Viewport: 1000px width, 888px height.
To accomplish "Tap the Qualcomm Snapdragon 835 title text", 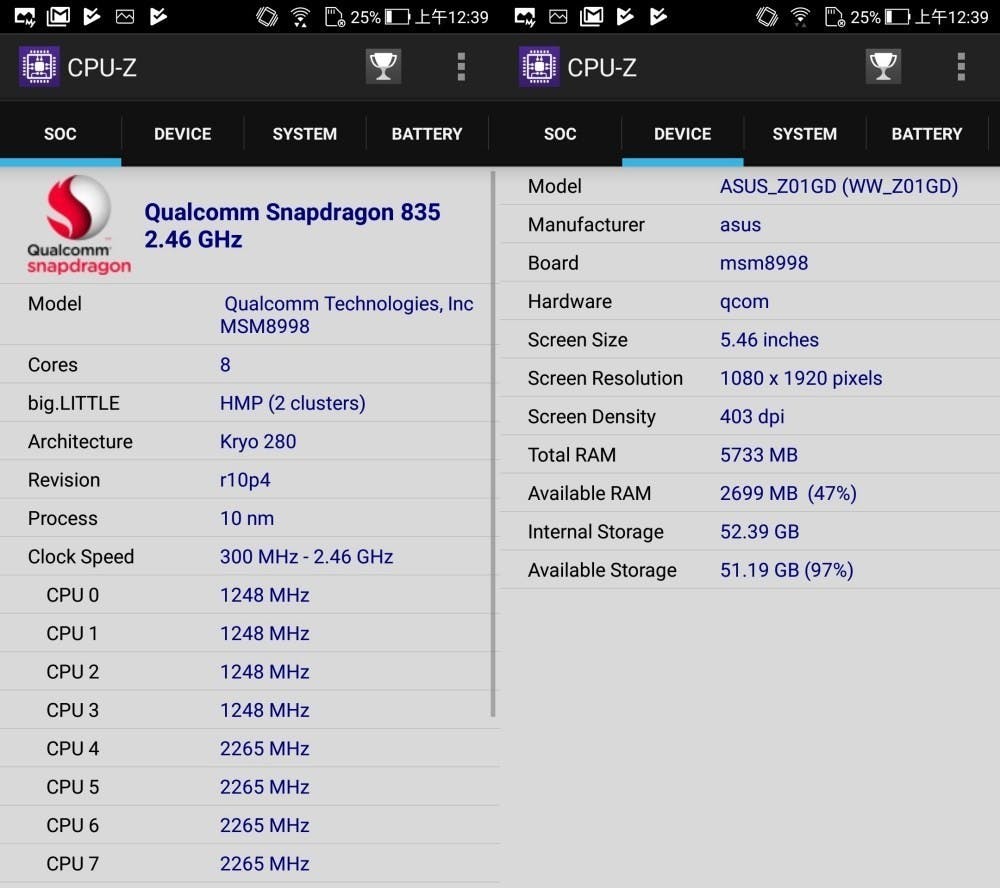I will click(x=292, y=225).
